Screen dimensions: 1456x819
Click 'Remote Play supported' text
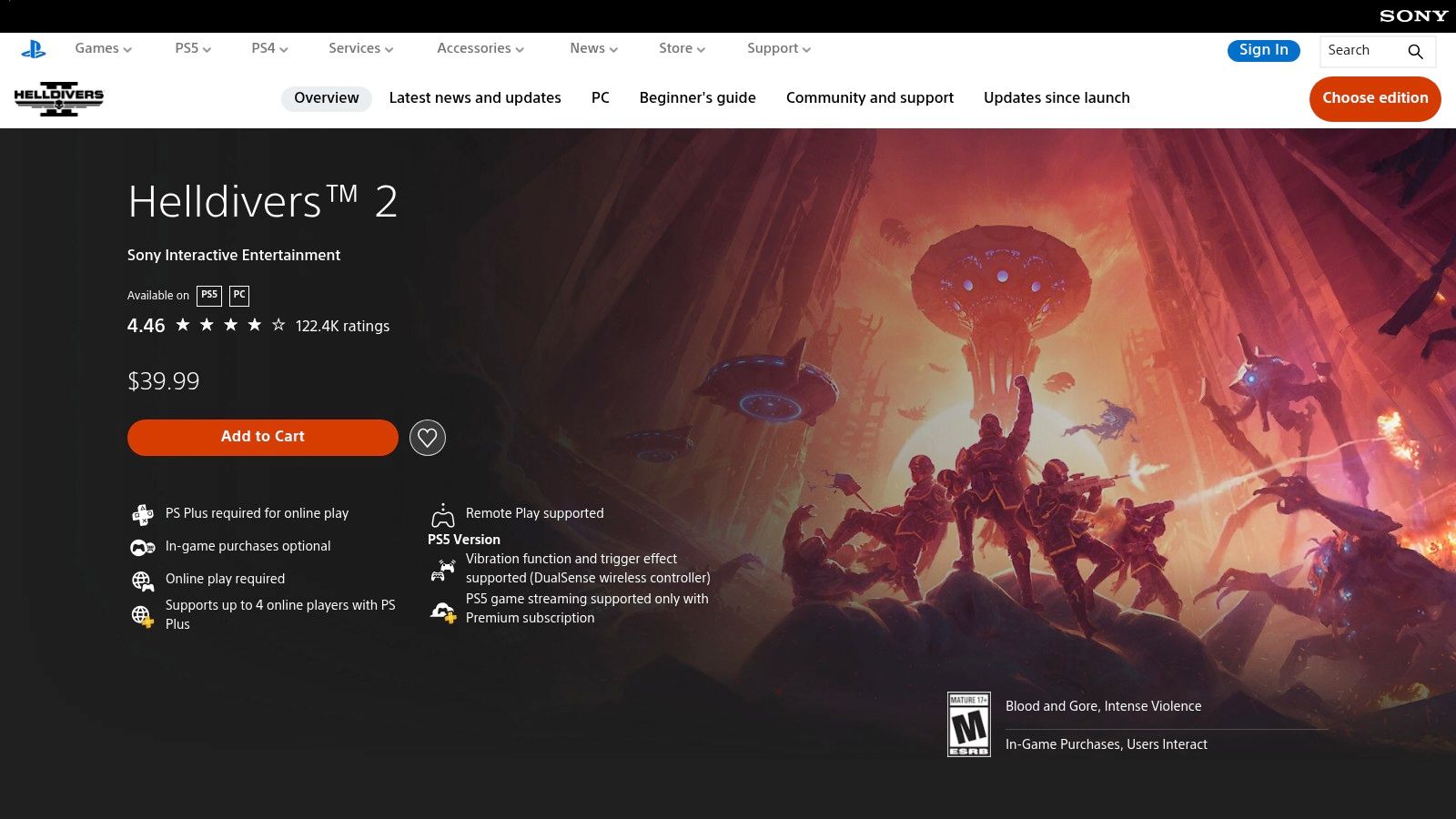click(x=535, y=513)
